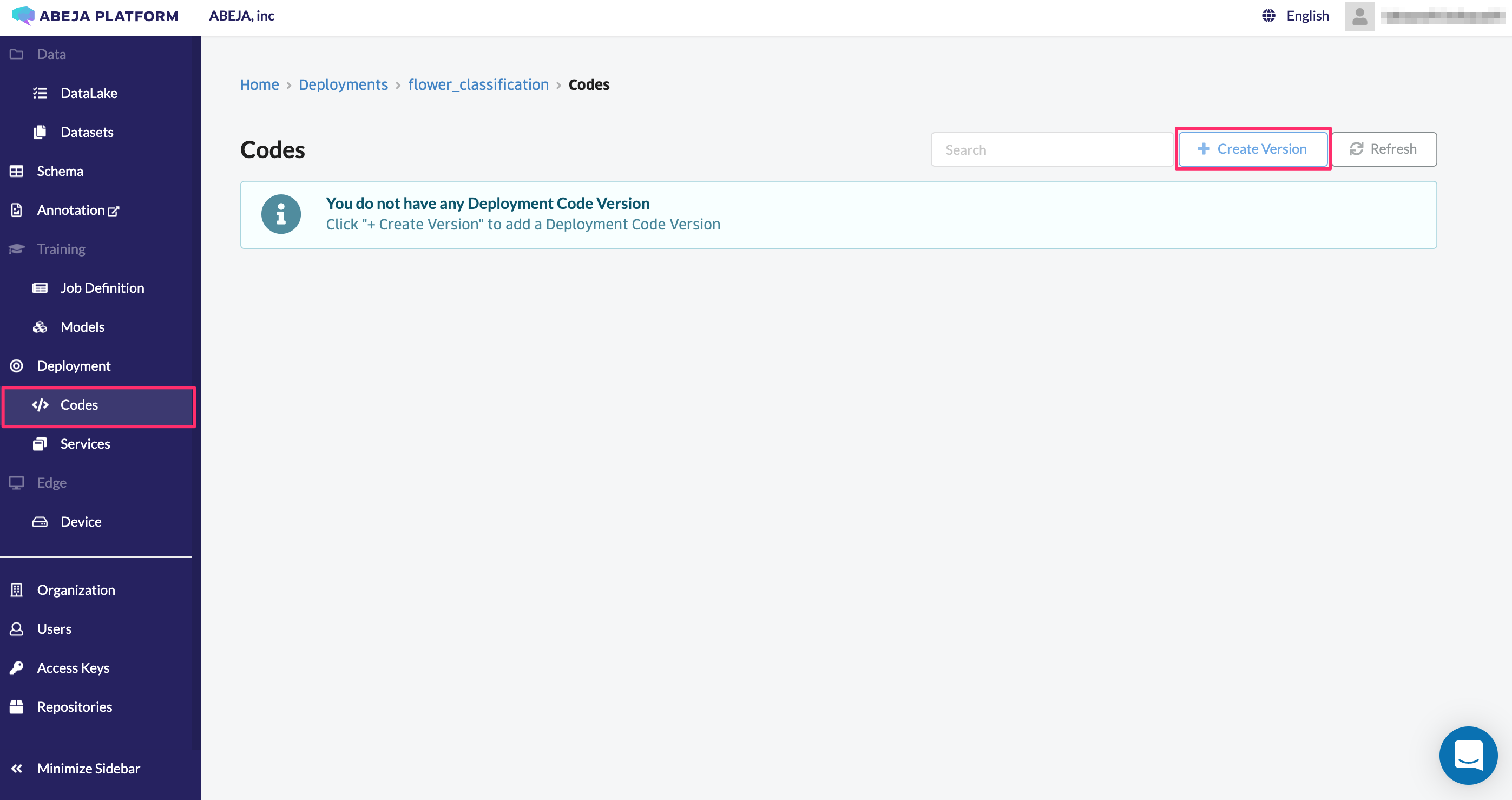Click the ABEJA, inc organization name

(x=242, y=16)
